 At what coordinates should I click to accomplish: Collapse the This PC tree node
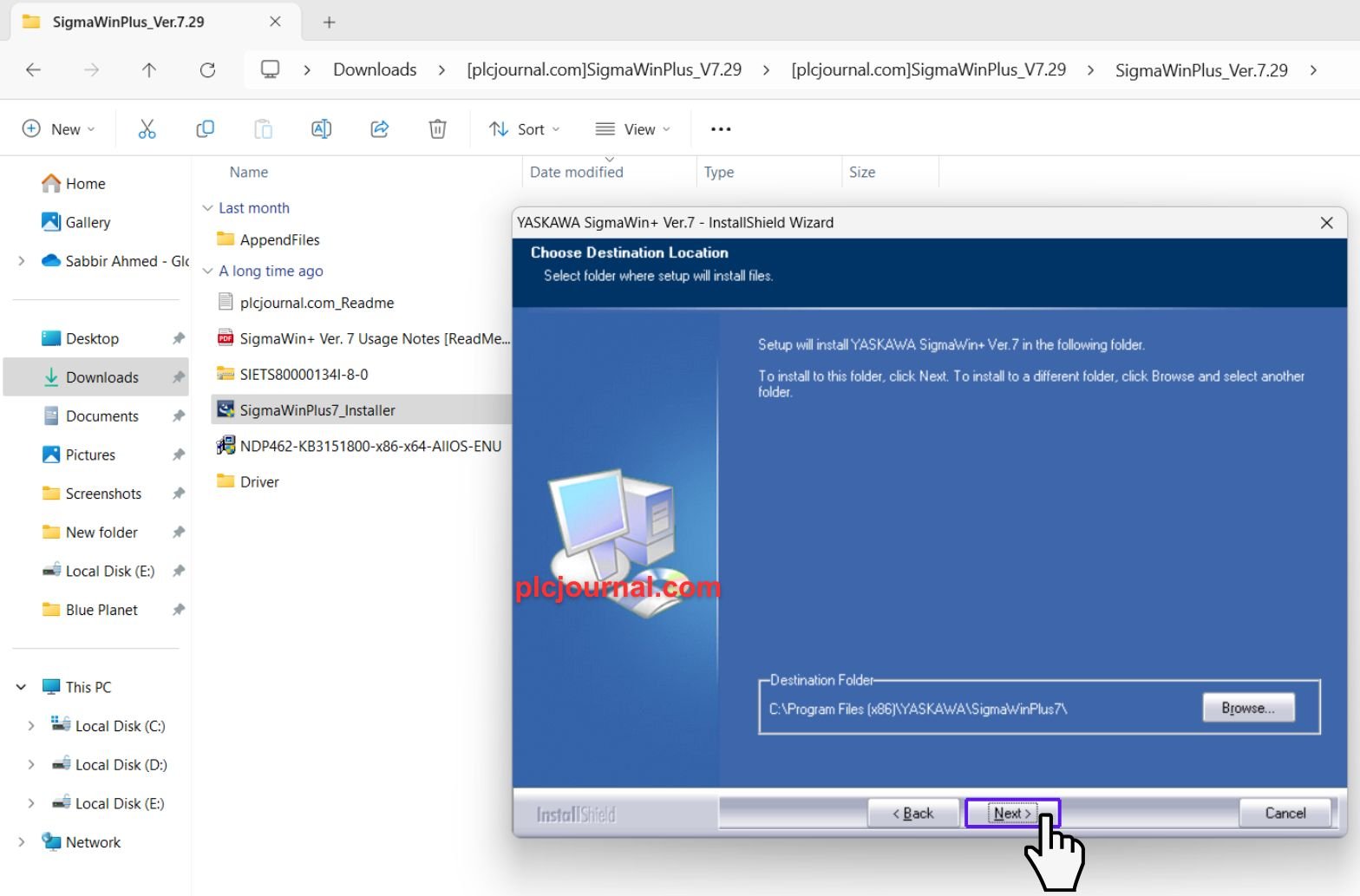[x=22, y=687]
